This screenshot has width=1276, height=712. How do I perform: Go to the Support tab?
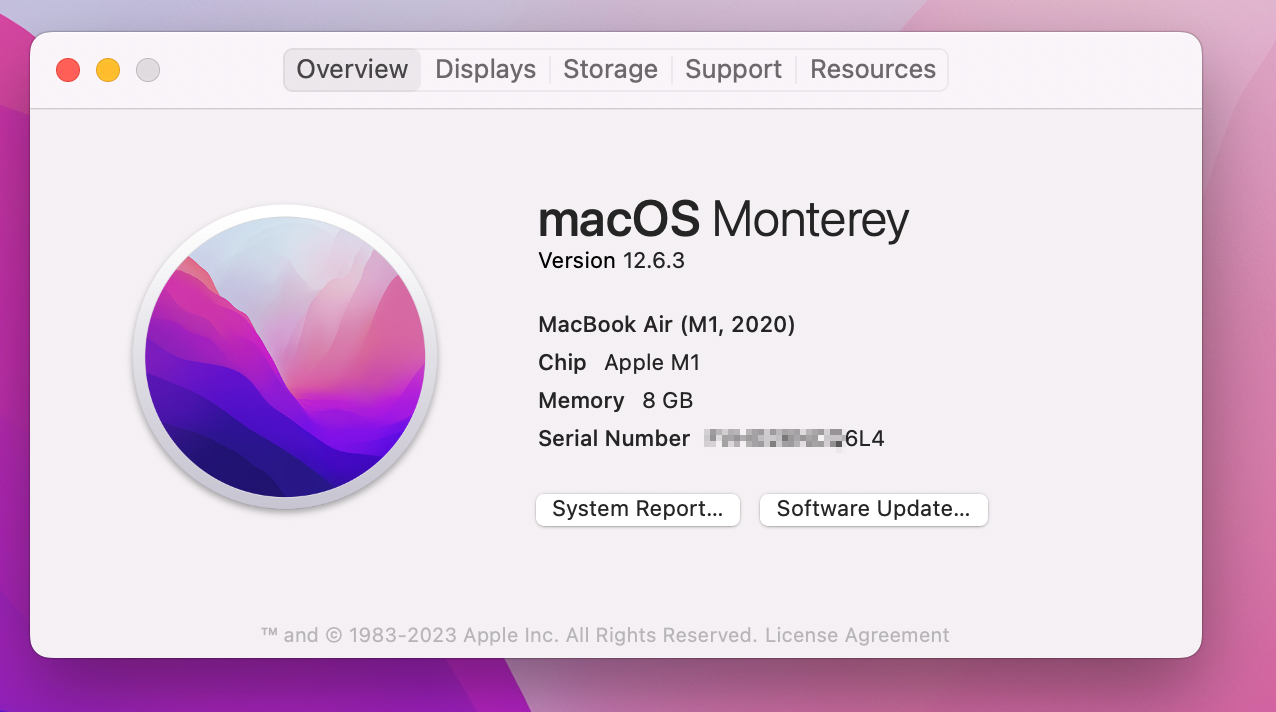tap(733, 70)
